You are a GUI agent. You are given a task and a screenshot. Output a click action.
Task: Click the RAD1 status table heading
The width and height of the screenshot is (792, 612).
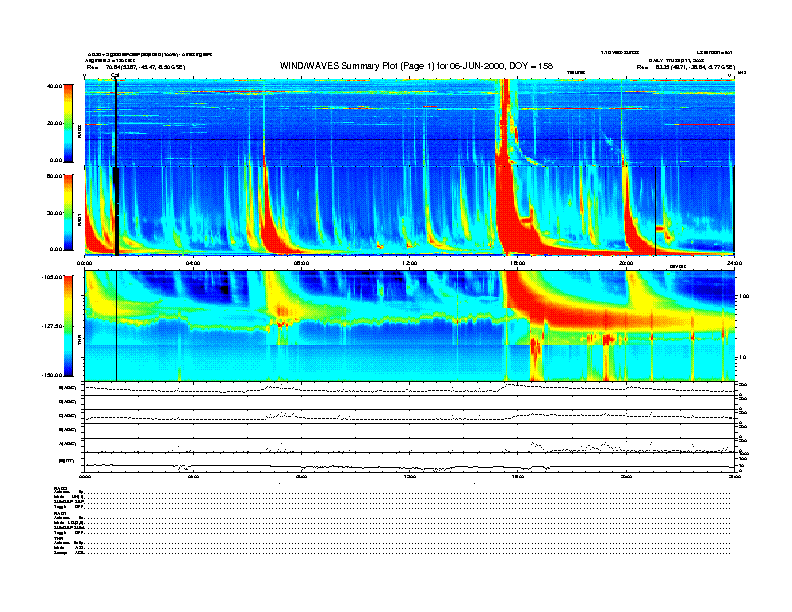[x=61, y=514]
